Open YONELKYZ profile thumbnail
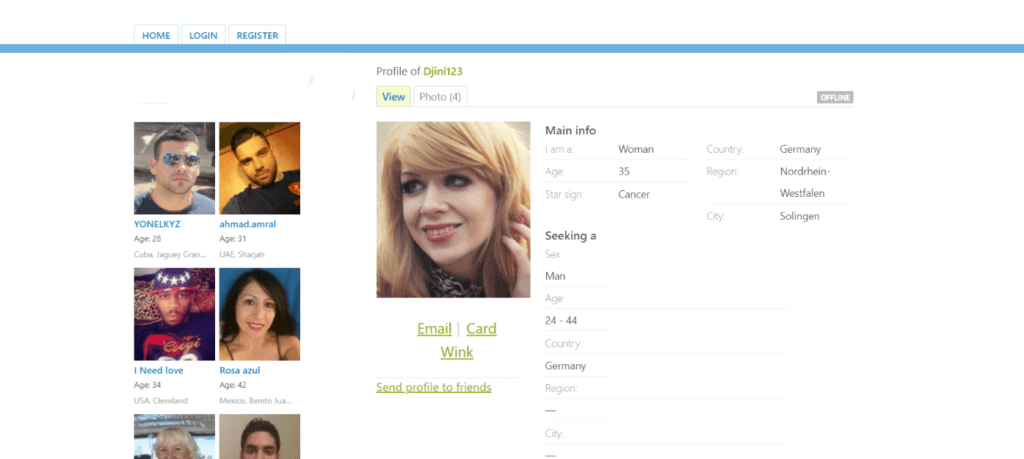The height and width of the screenshot is (459, 1024). pos(174,168)
